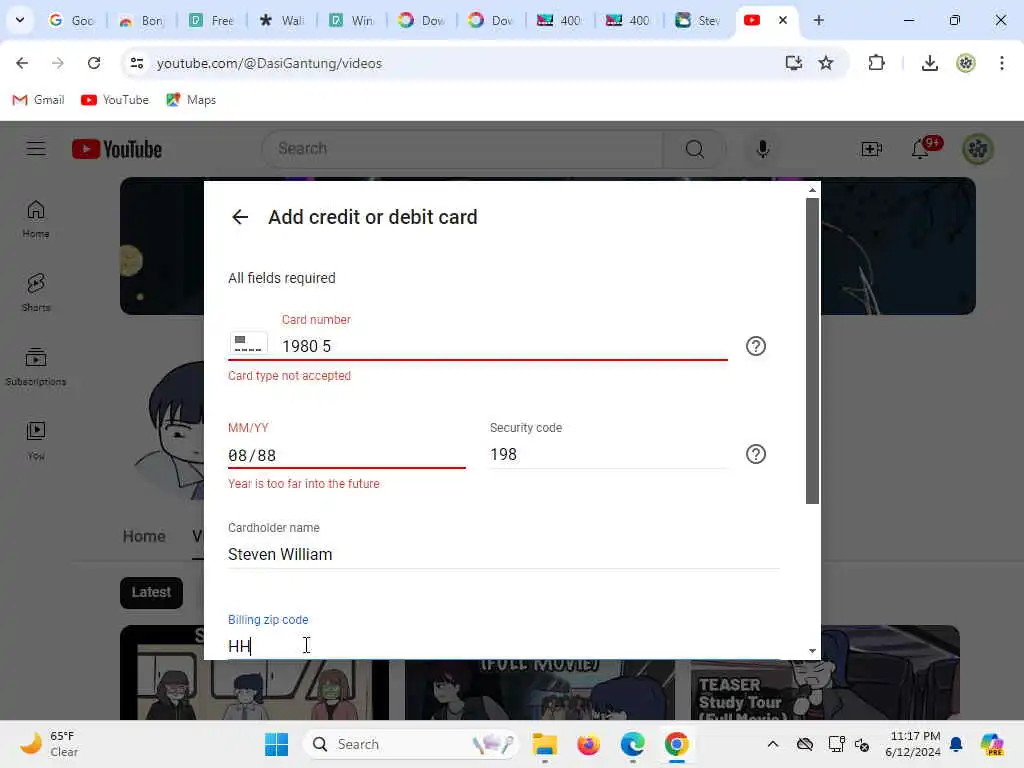
Task: Switch to the Free browser tab
Action: (212, 20)
